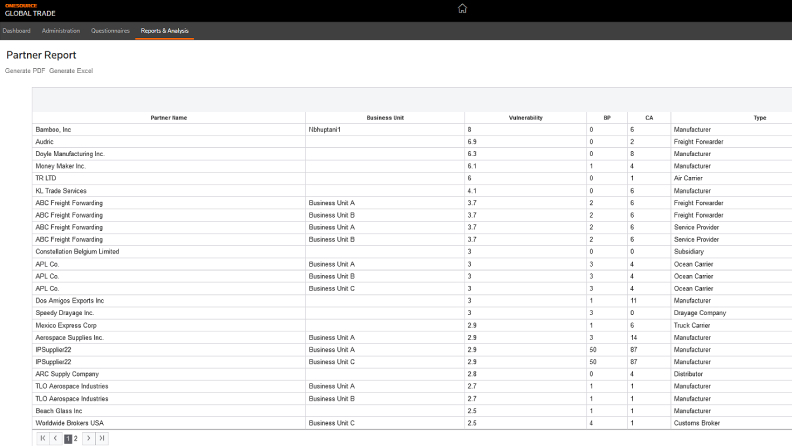Open the Administration menu
The image size is (792, 446).
click(x=61, y=31)
